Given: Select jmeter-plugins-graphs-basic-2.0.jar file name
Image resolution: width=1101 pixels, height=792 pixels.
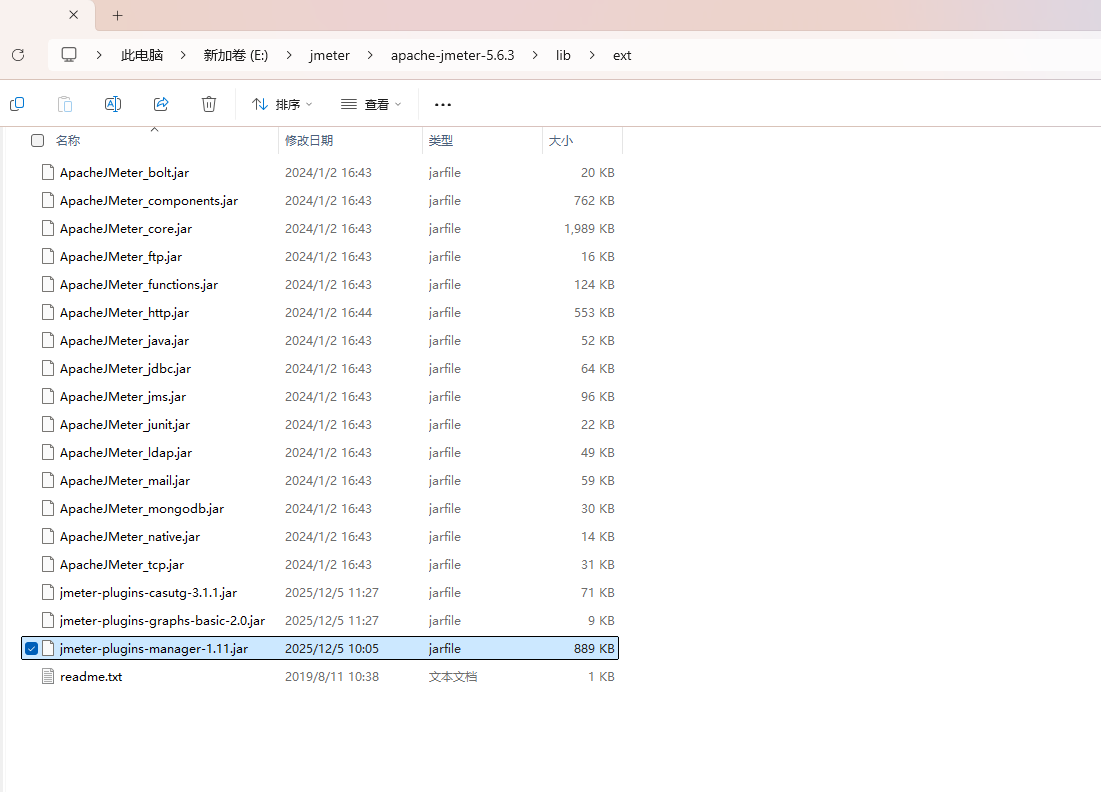Looking at the screenshot, I should click(162, 621).
